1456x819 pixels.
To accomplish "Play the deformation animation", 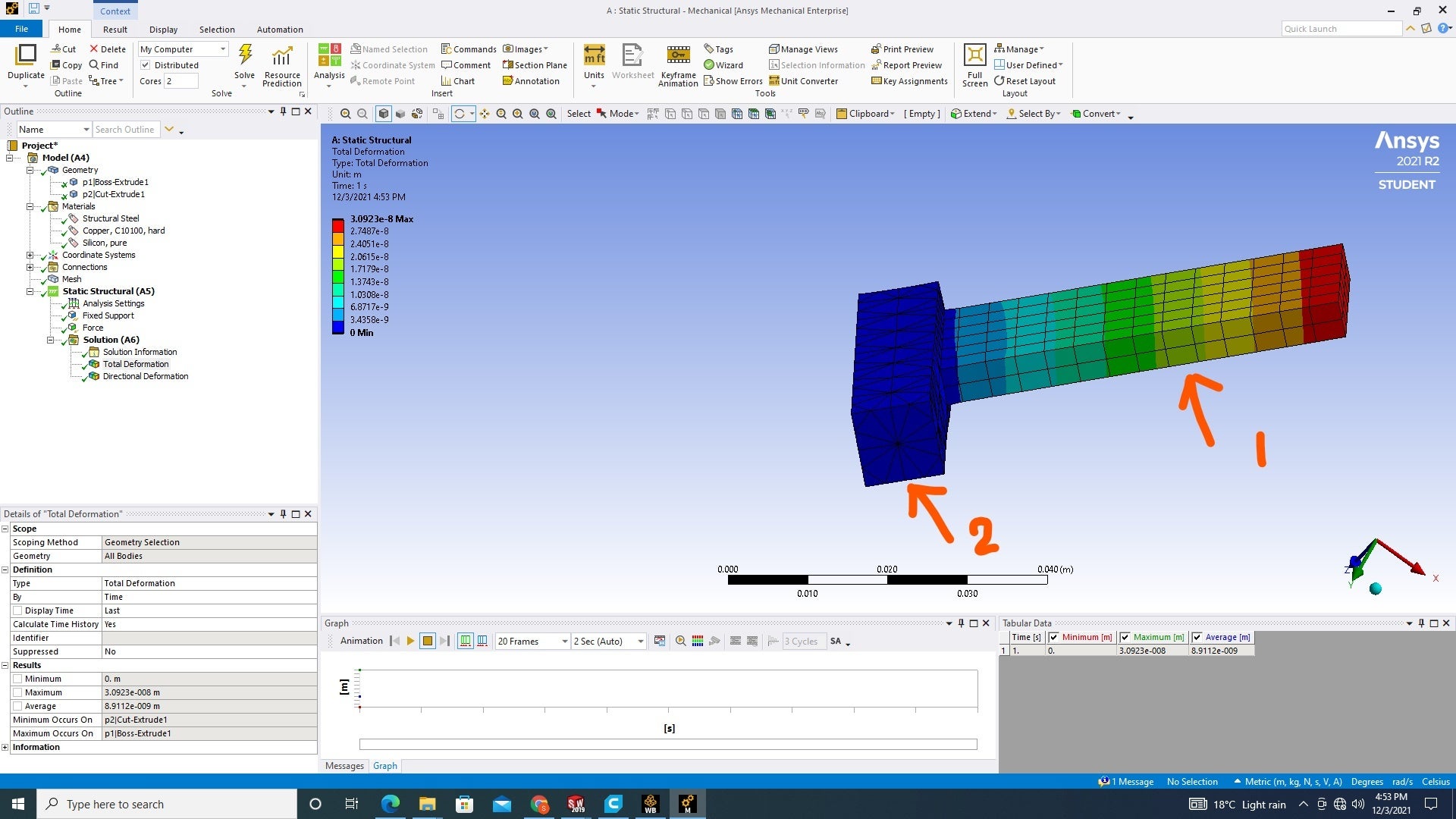I will (x=410, y=641).
